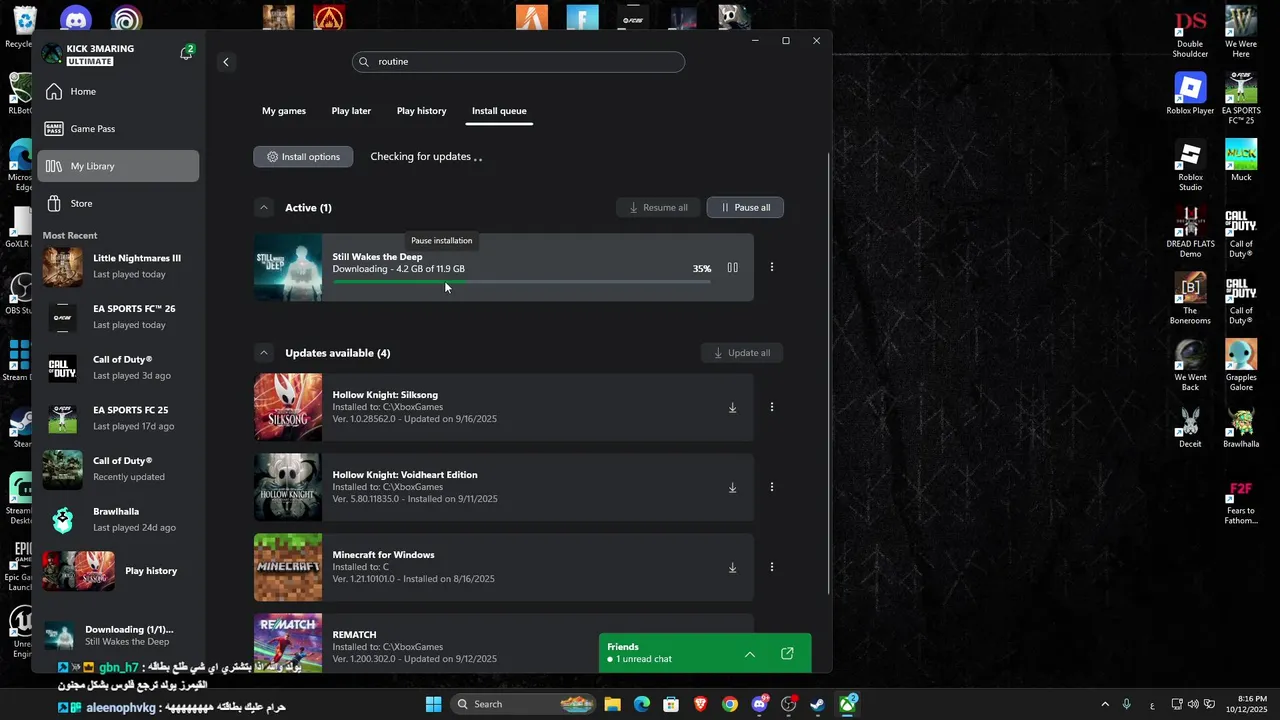The width and height of the screenshot is (1280, 720).
Task: Switch to the My games tab
Action: tap(284, 111)
